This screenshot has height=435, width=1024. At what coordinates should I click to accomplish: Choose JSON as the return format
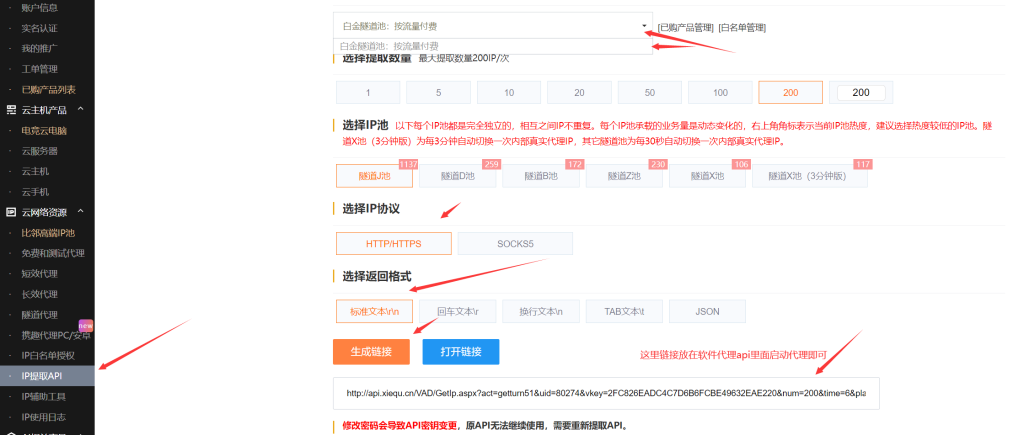click(706, 311)
